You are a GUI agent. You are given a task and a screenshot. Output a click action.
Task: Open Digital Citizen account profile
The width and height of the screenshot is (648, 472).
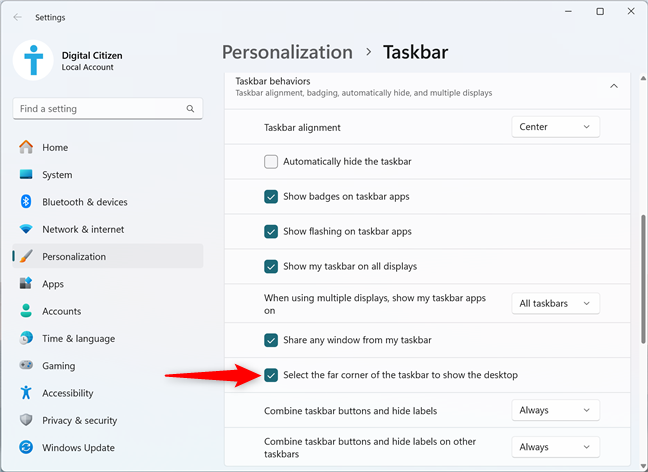point(68,60)
